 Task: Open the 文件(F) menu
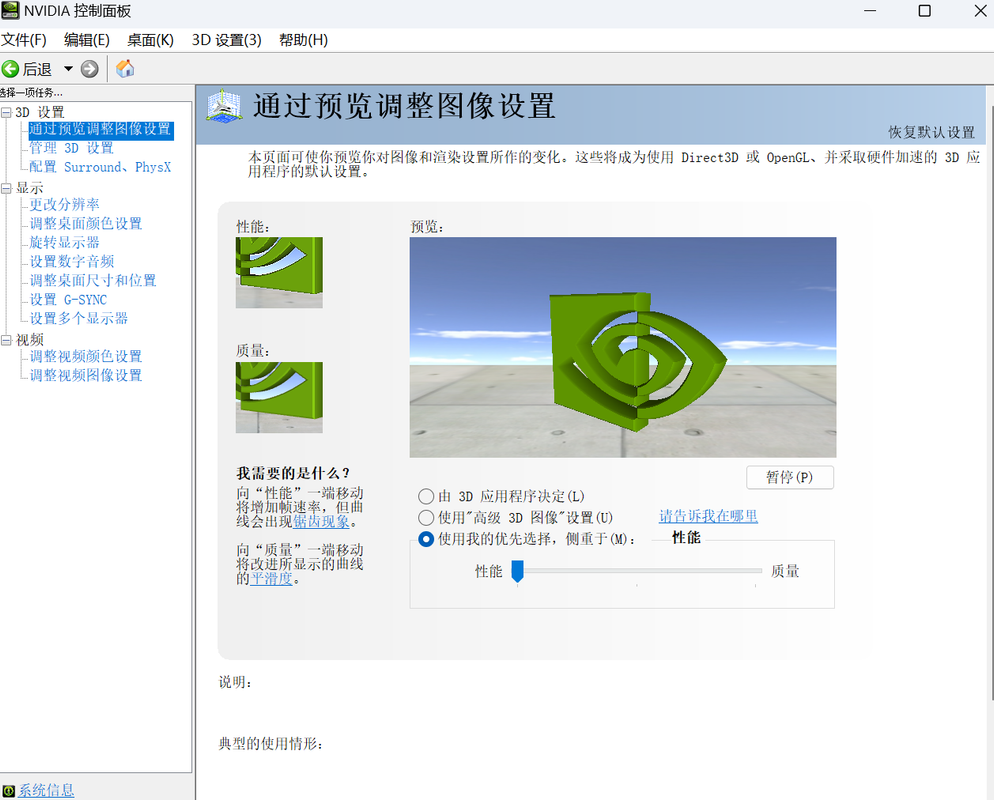pos(23,40)
